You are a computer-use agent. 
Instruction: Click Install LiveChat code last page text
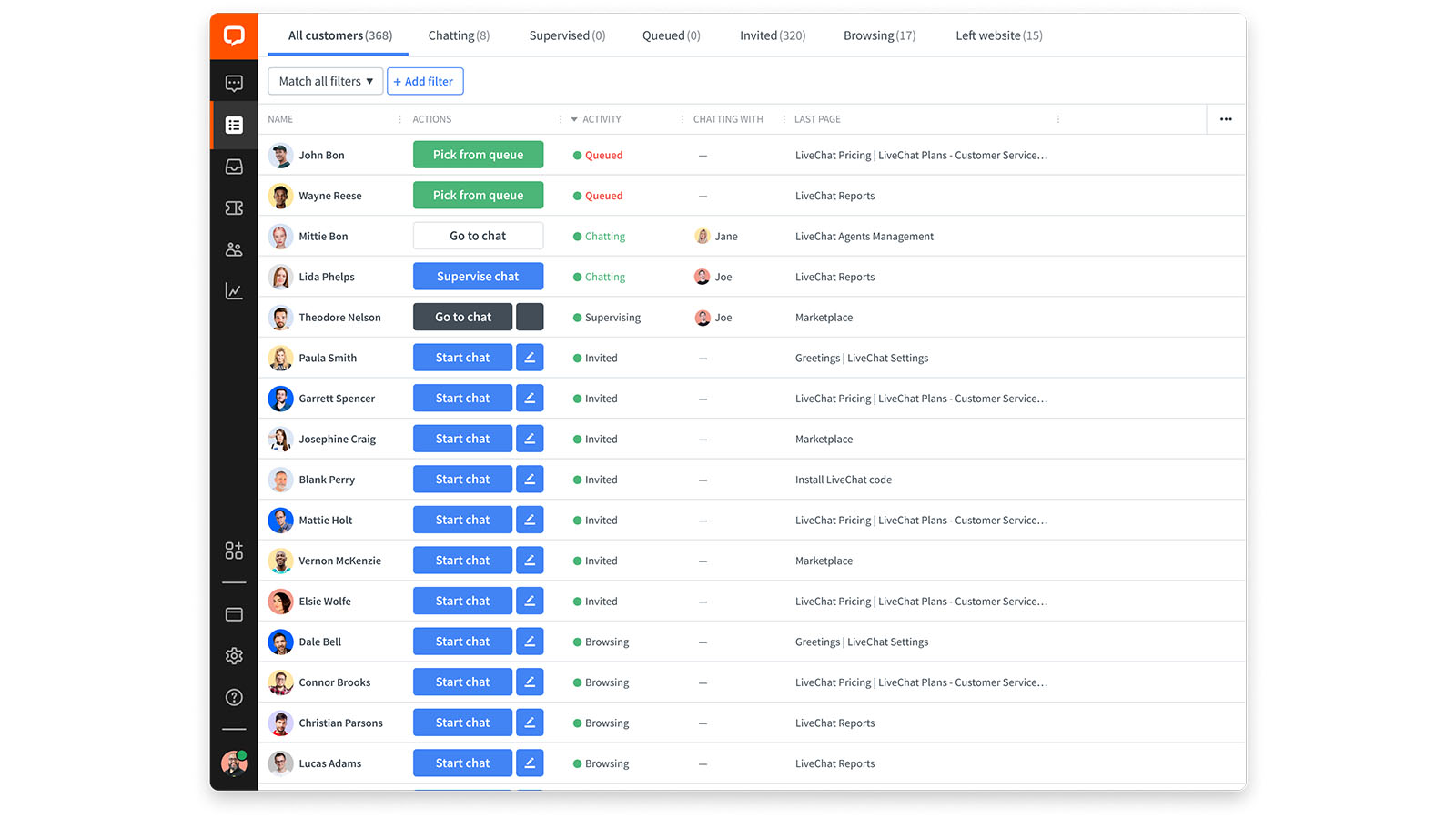point(844,480)
